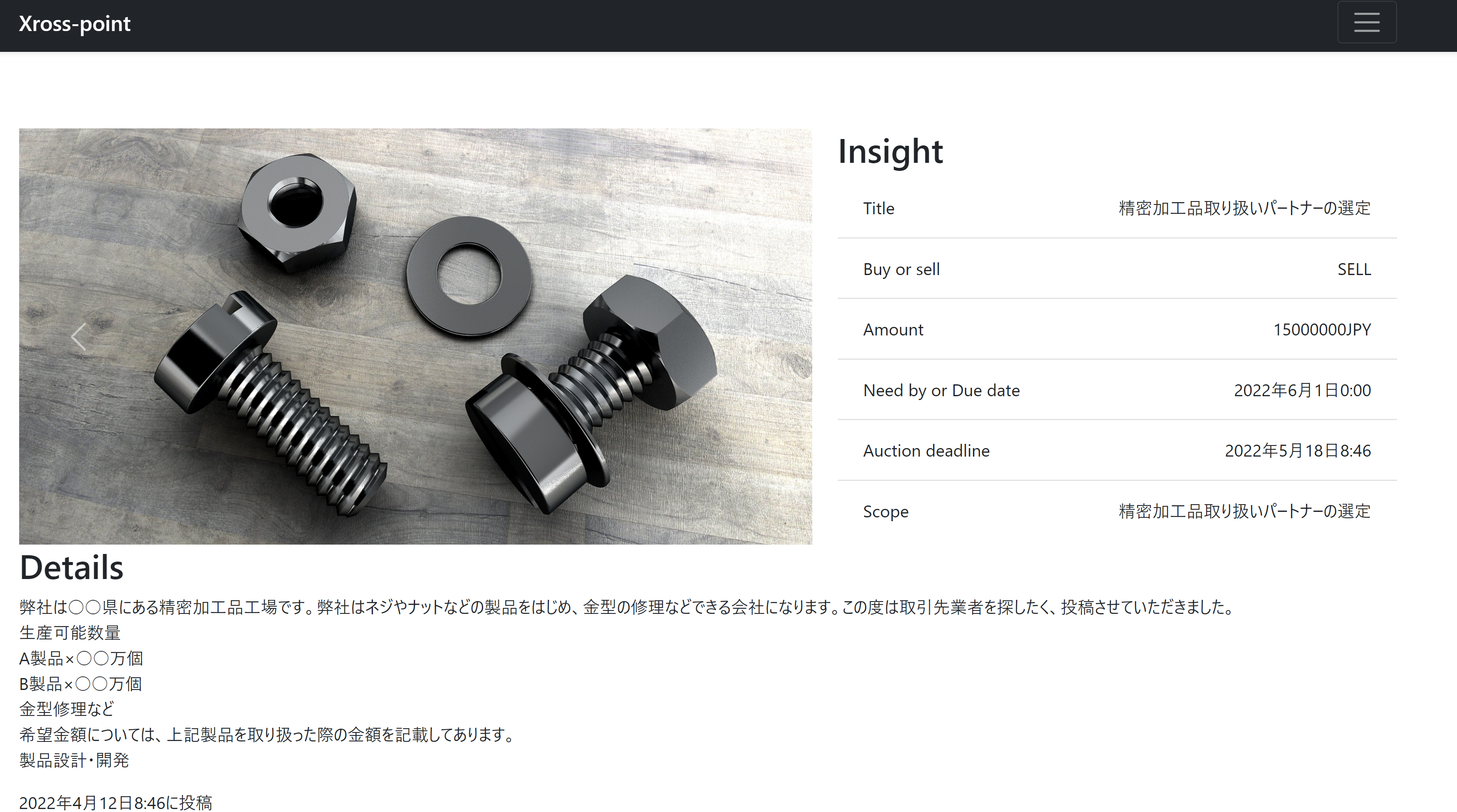Select the Buy or sell row

(x=1117, y=269)
